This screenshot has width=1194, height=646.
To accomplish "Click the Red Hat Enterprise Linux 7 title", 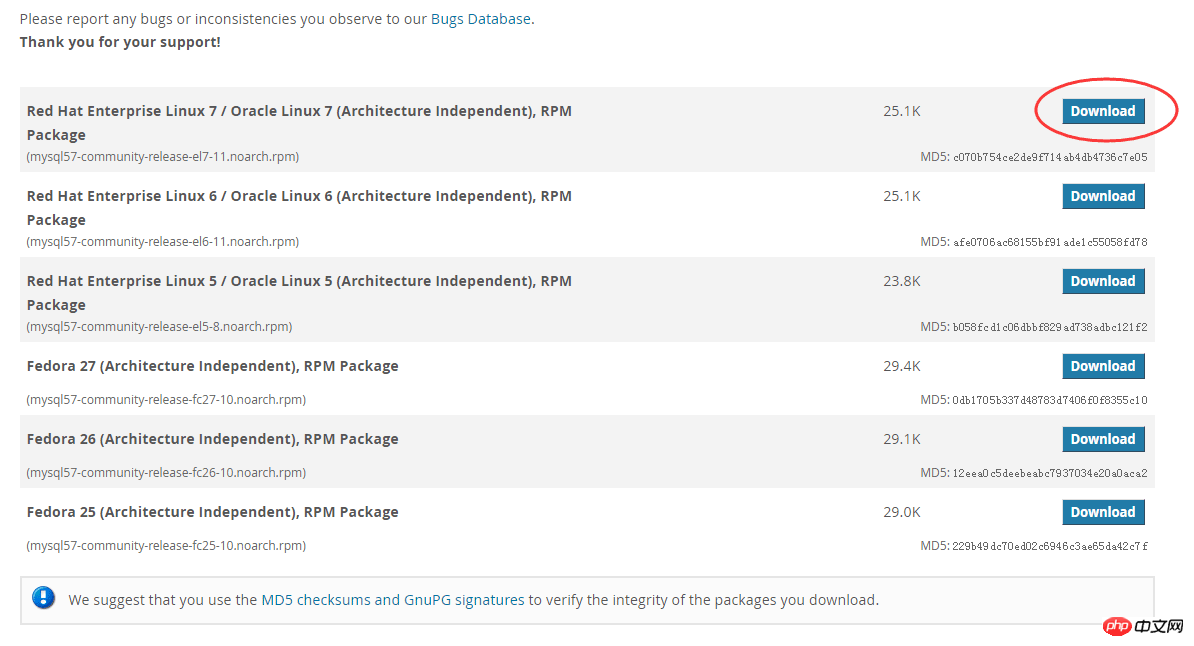I will (299, 123).
